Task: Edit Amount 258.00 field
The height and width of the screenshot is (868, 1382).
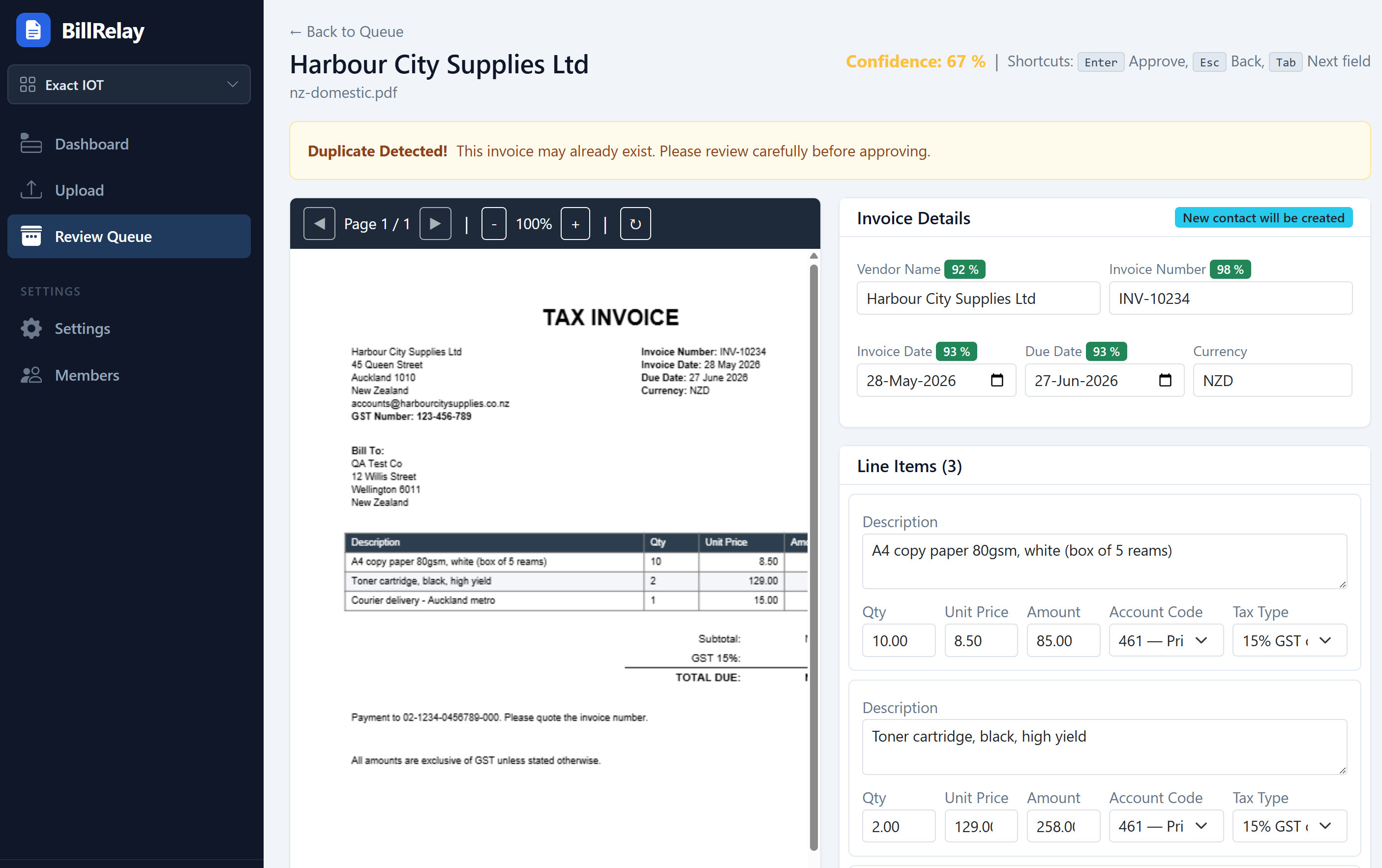Action: pyautogui.click(x=1063, y=826)
